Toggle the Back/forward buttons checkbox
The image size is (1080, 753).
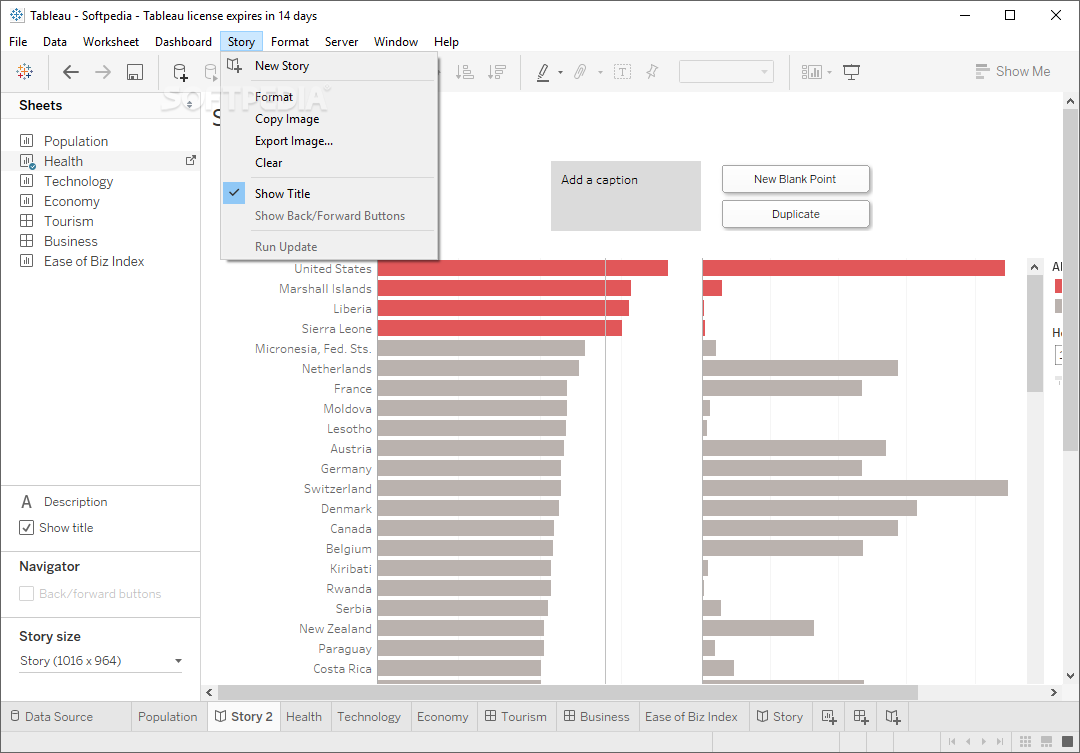click(26, 594)
